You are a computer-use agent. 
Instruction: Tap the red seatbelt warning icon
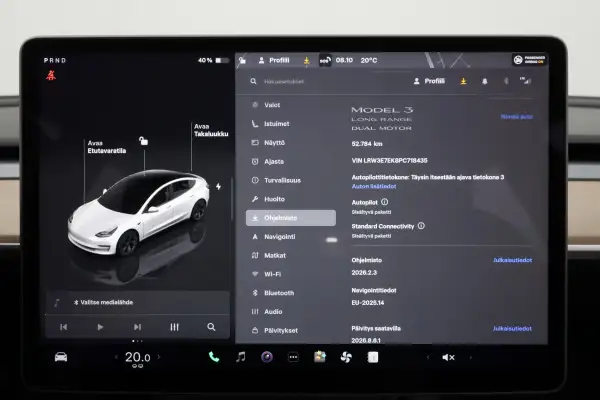[x=51, y=75]
